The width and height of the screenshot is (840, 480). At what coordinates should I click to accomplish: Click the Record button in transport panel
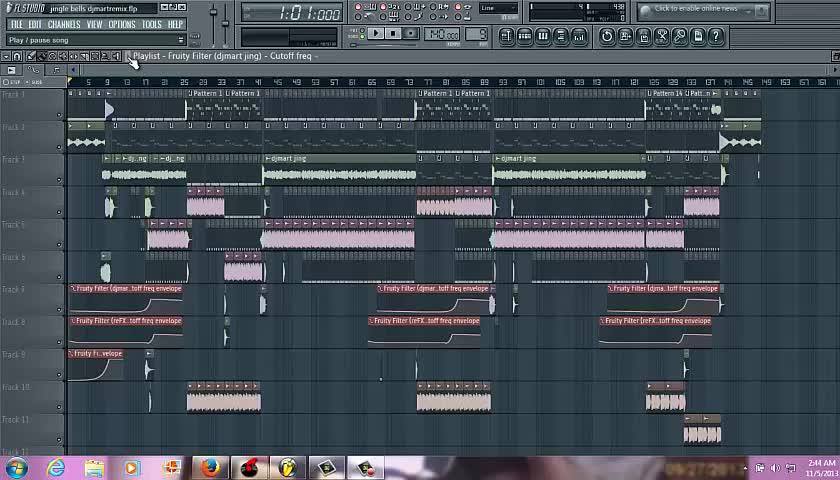[411, 33]
